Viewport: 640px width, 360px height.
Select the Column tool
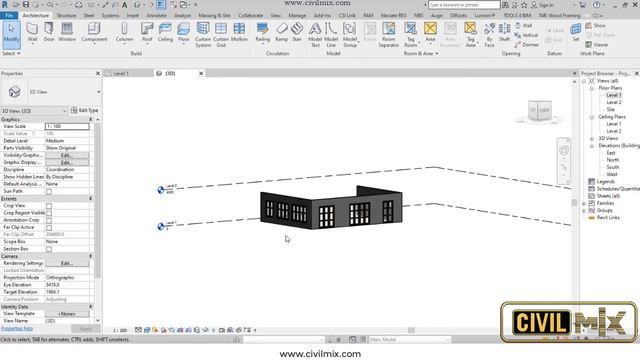[x=124, y=33]
